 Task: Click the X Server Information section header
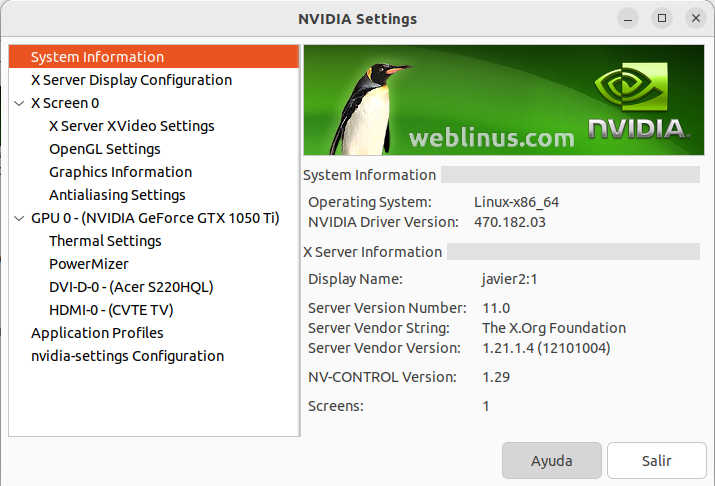coord(373,252)
